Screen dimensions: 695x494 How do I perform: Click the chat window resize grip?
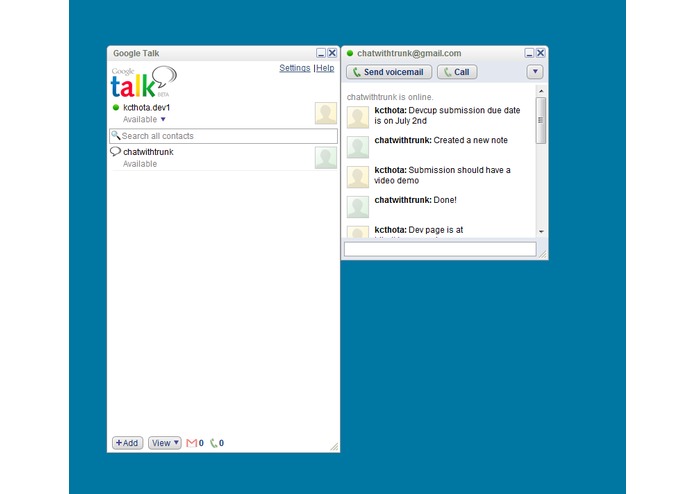(x=543, y=254)
